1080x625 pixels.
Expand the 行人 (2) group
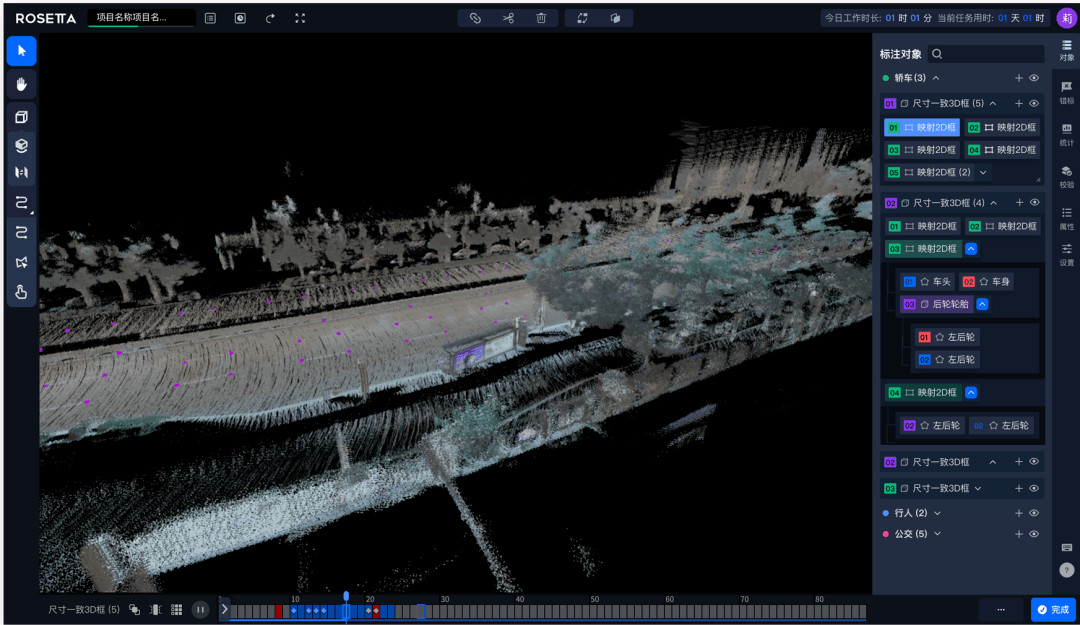(x=937, y=513)
